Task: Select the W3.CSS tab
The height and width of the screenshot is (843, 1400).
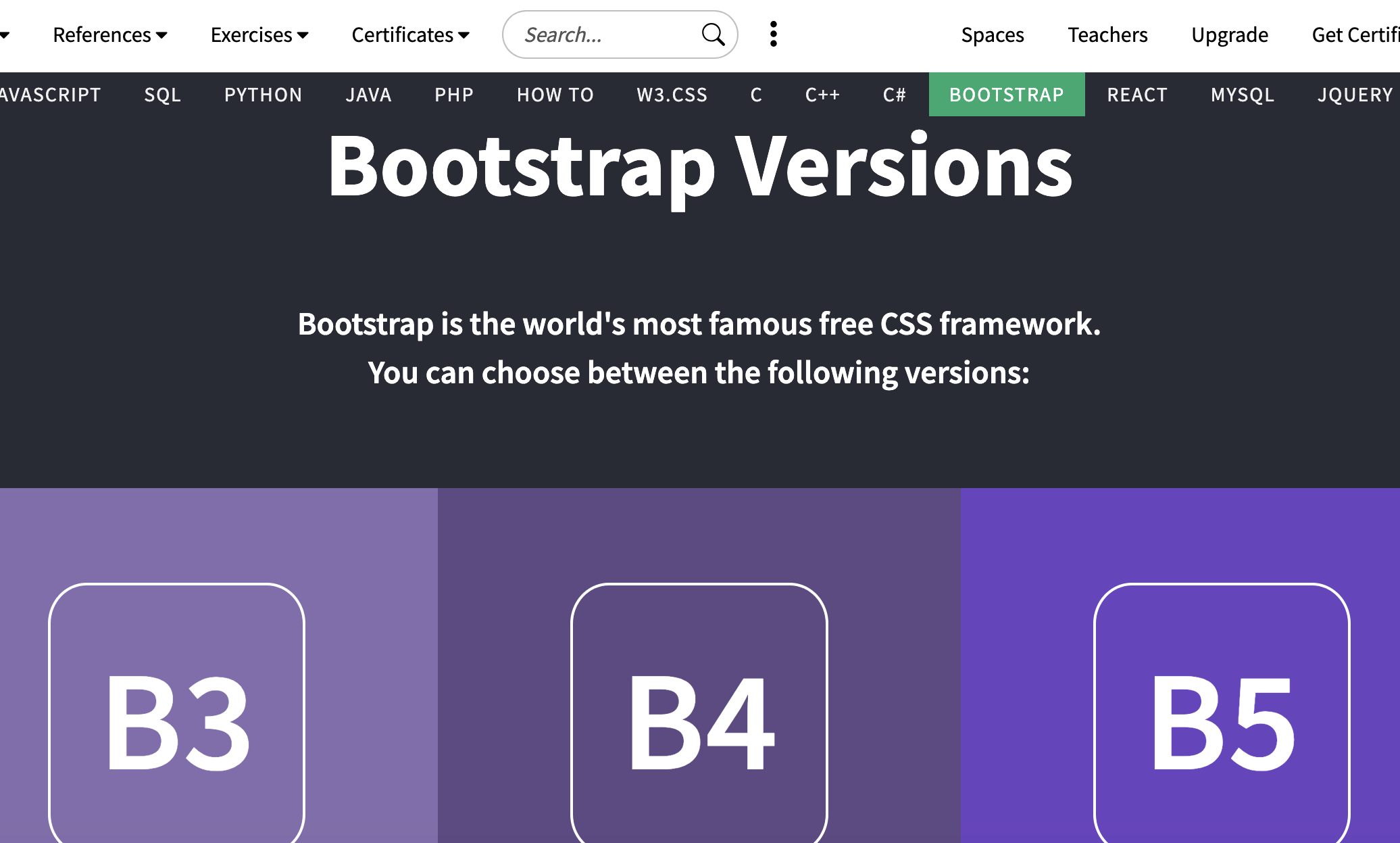Action: click(x=672, y=95)
